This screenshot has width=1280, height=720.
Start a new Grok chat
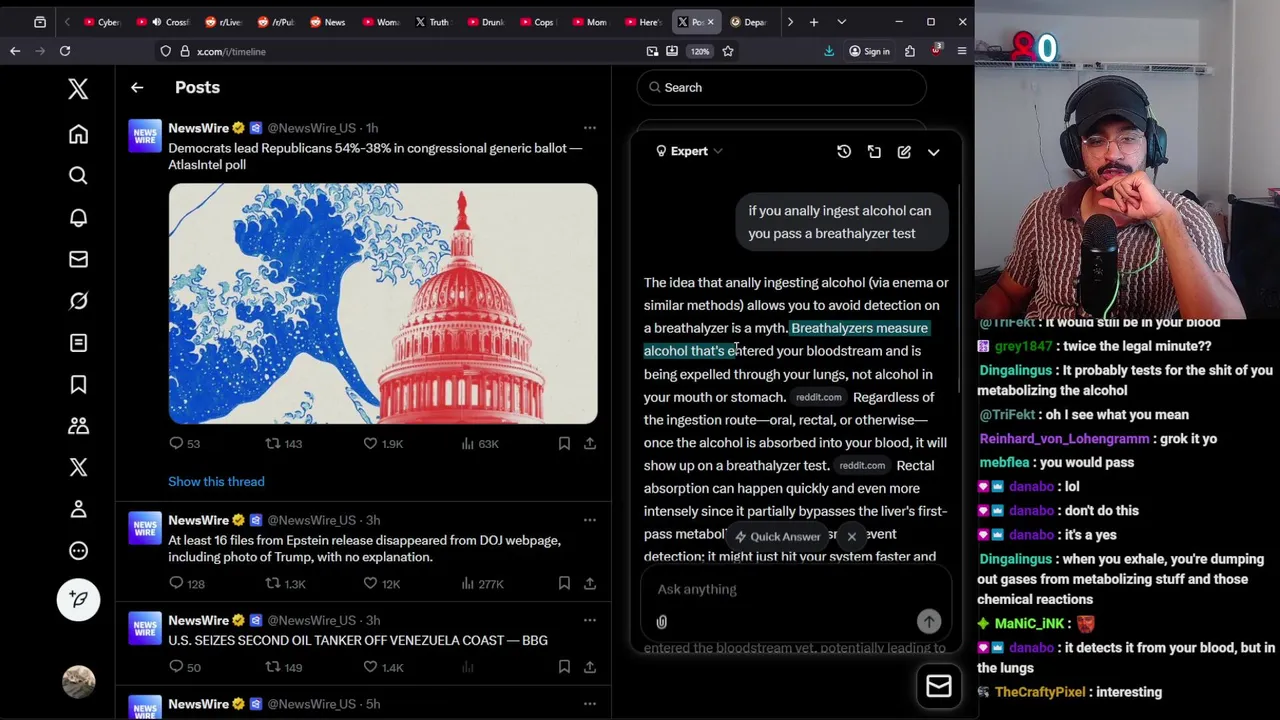tap(904, 151)
